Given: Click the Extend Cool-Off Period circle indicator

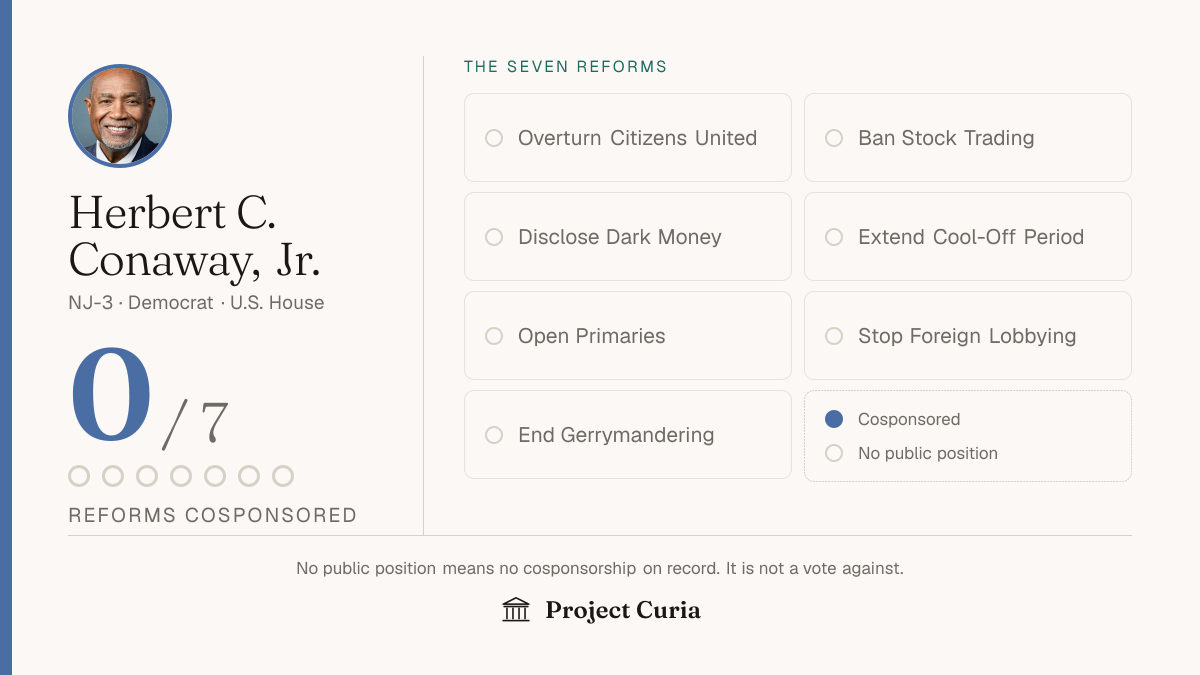Looking at the screenshot, I should coord(834,237).
